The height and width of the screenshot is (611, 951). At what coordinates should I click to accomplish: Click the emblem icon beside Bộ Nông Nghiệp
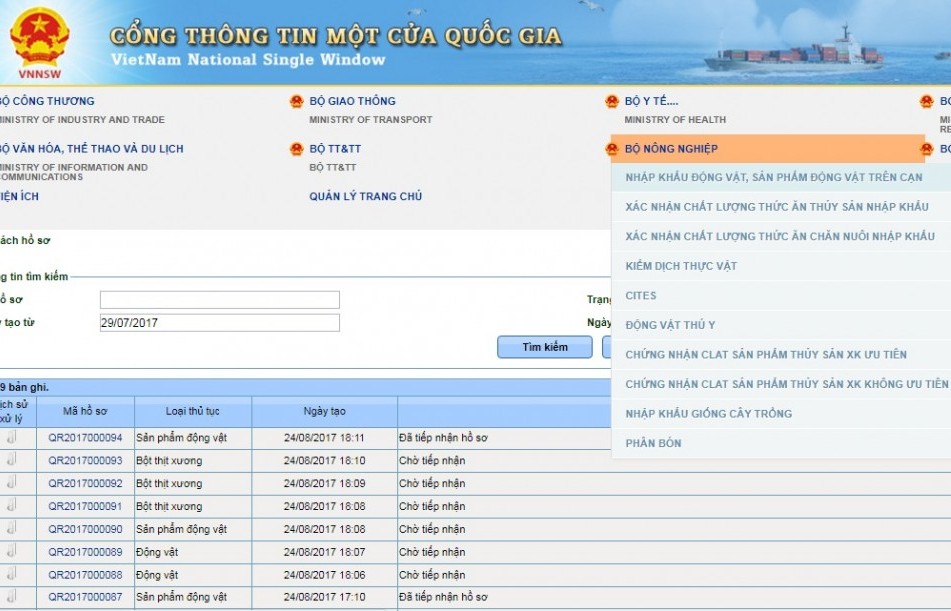(x=611, y=149)
